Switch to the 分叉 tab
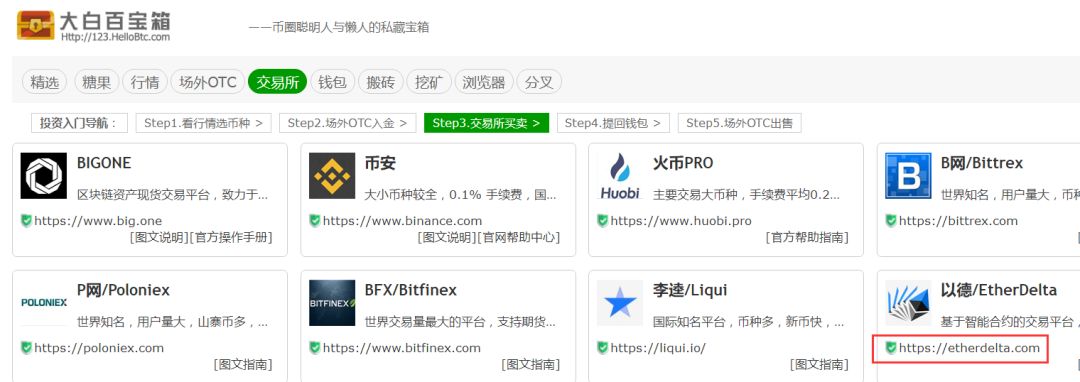The width and height of the screenshot is (1080, 382). tap(539, 82)
